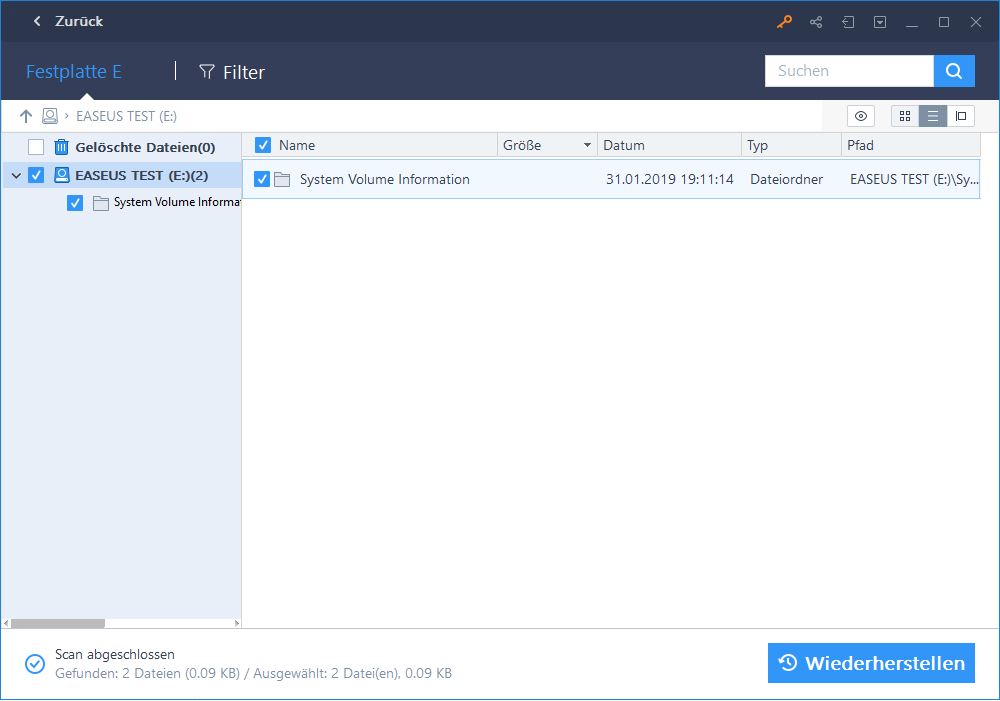Click the scan complete checkmark icon

point(35,664)
